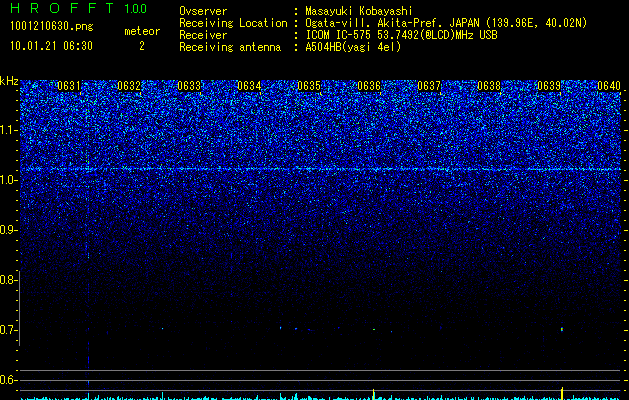Viewport: 629px width, 400px height.
Task: Click the 0636 time marker
Action: coord(369,86)
